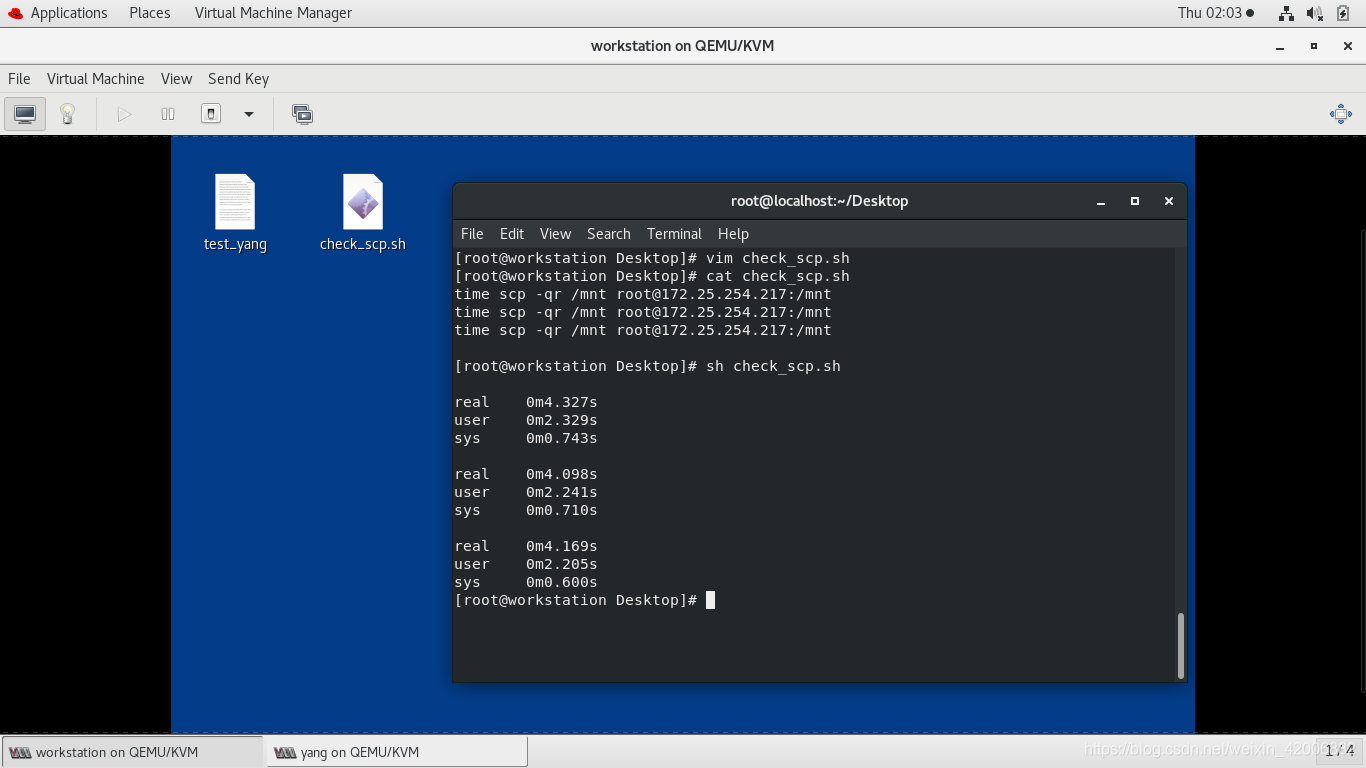Minimize the root@localhost terminal window
Image resolution: width=1366 pixels, height=768 pixels.
[1101, 201]
